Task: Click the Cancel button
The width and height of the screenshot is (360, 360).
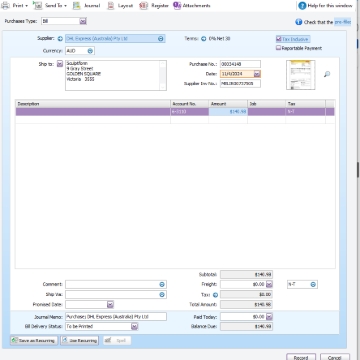Action: click(x=335, y=357)
